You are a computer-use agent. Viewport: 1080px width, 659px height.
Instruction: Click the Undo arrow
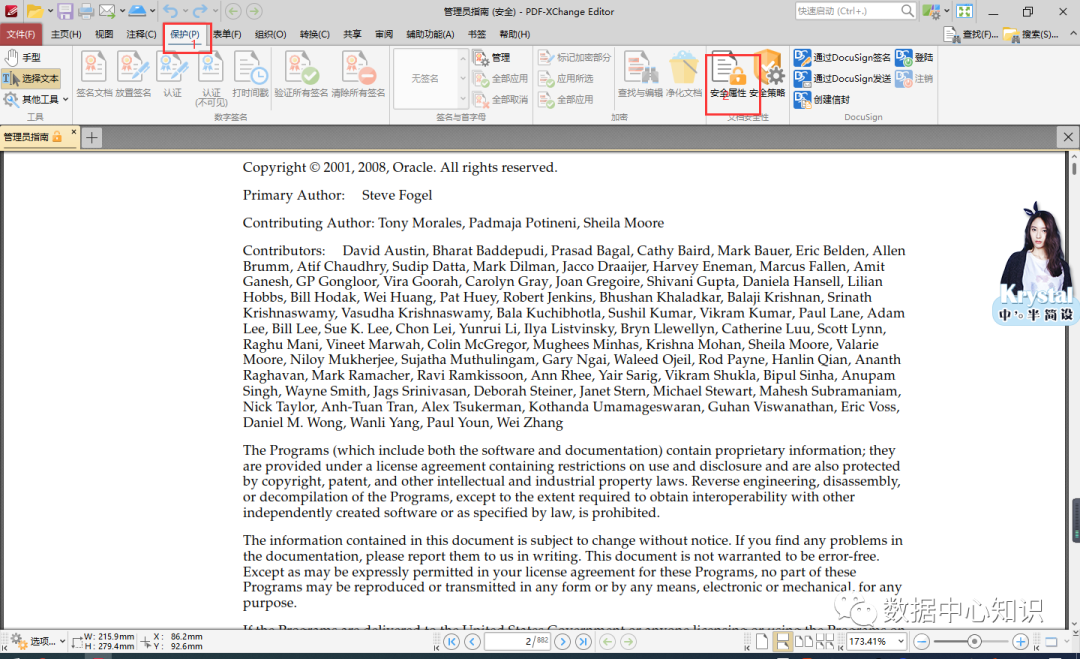170,11
